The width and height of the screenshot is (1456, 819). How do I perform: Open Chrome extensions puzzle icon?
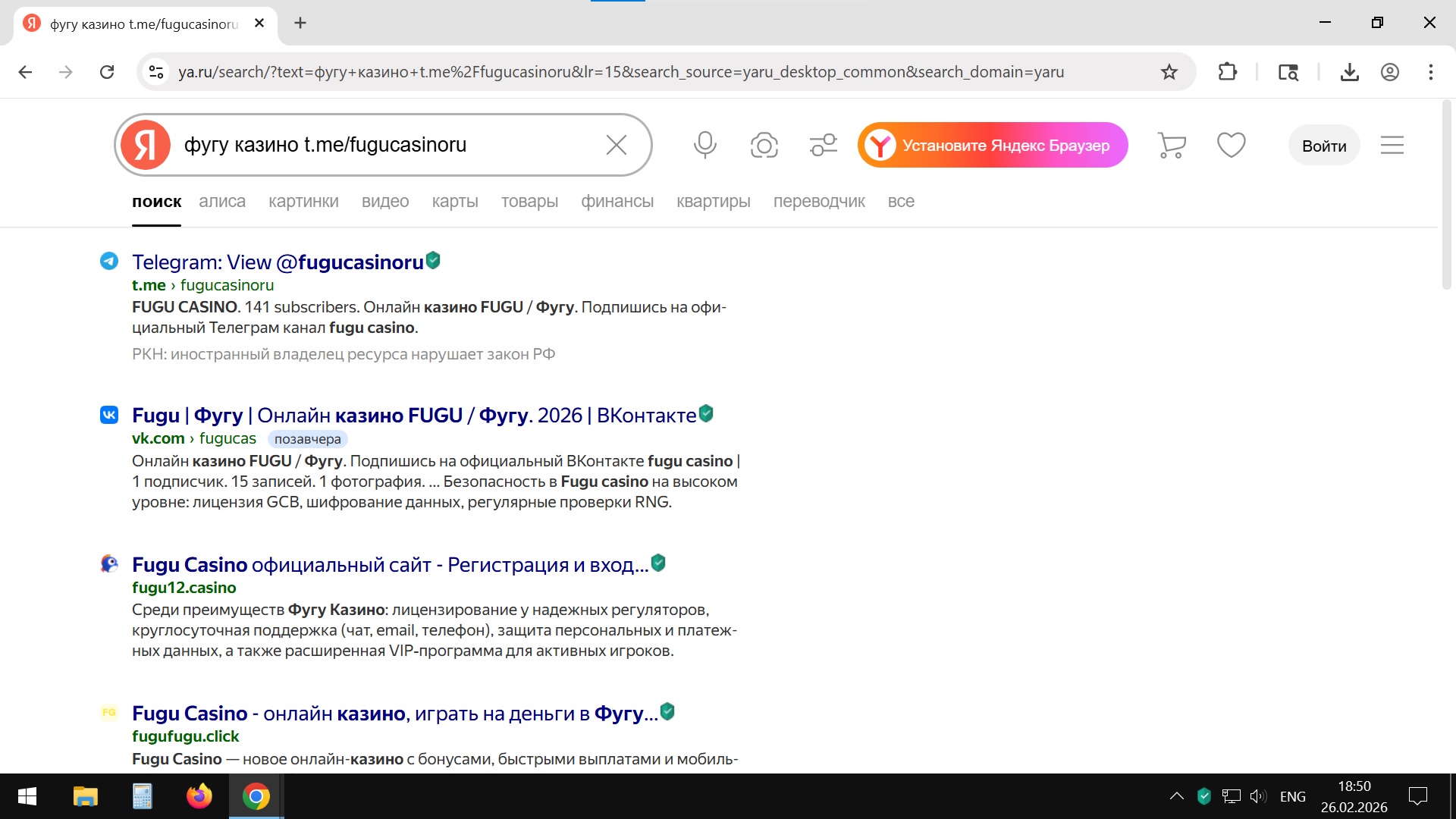pos(1227,72)
